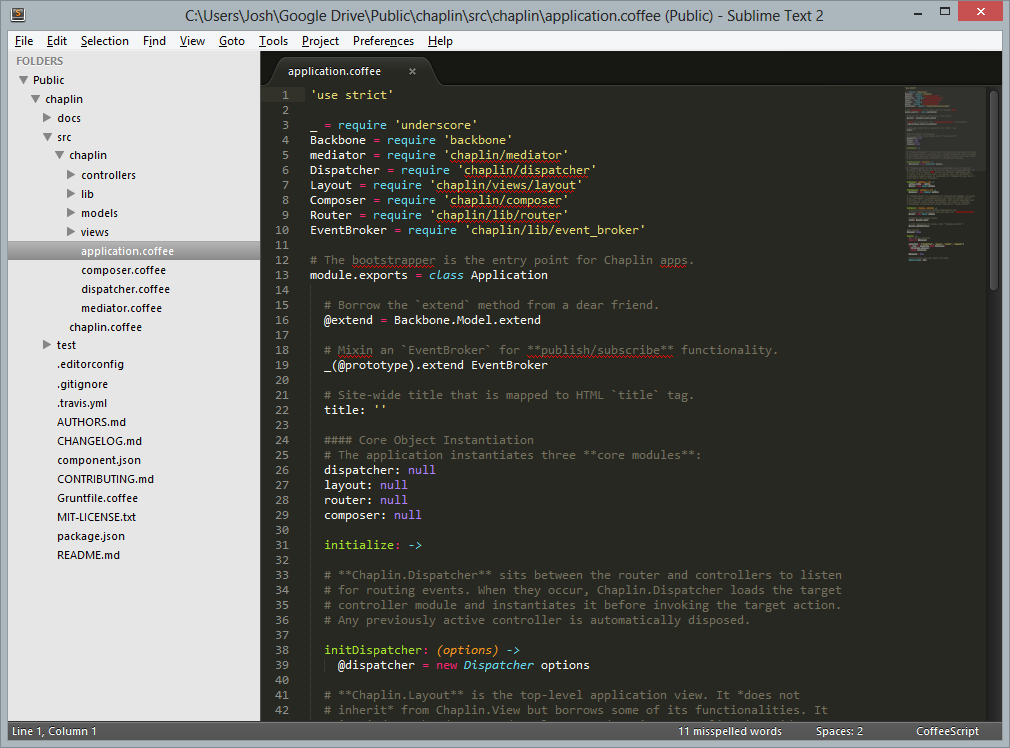
Task: Open chaplin.coffee from the sidebar
Action: pyautogui.click(x=105, y=327)
